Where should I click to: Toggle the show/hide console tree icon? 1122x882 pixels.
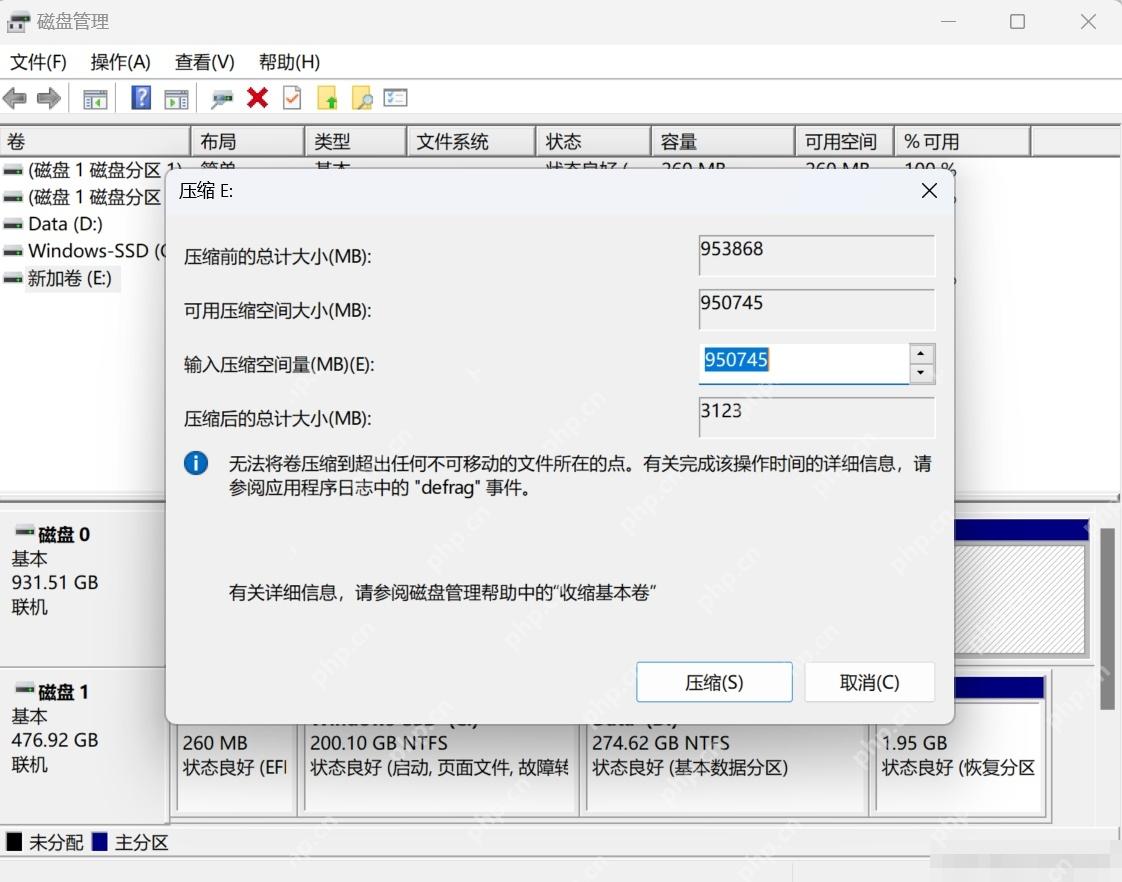click(95, 99)
